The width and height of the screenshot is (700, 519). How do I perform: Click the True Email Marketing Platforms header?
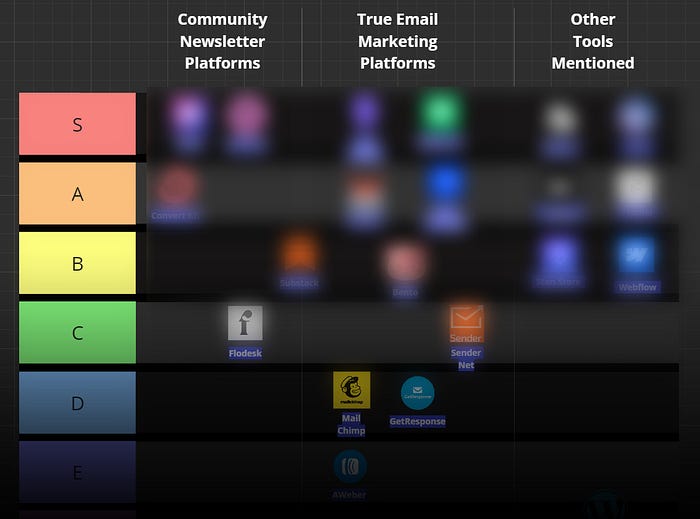[x=397, y=41]
